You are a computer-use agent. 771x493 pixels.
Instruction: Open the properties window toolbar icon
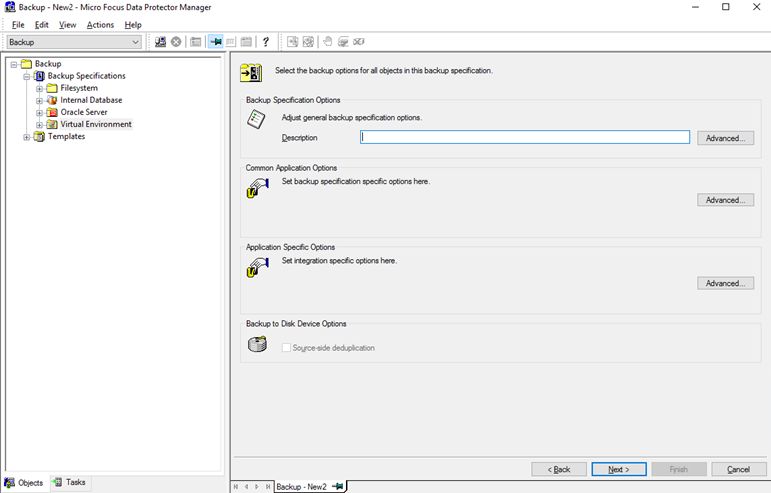tap(196, 42)
